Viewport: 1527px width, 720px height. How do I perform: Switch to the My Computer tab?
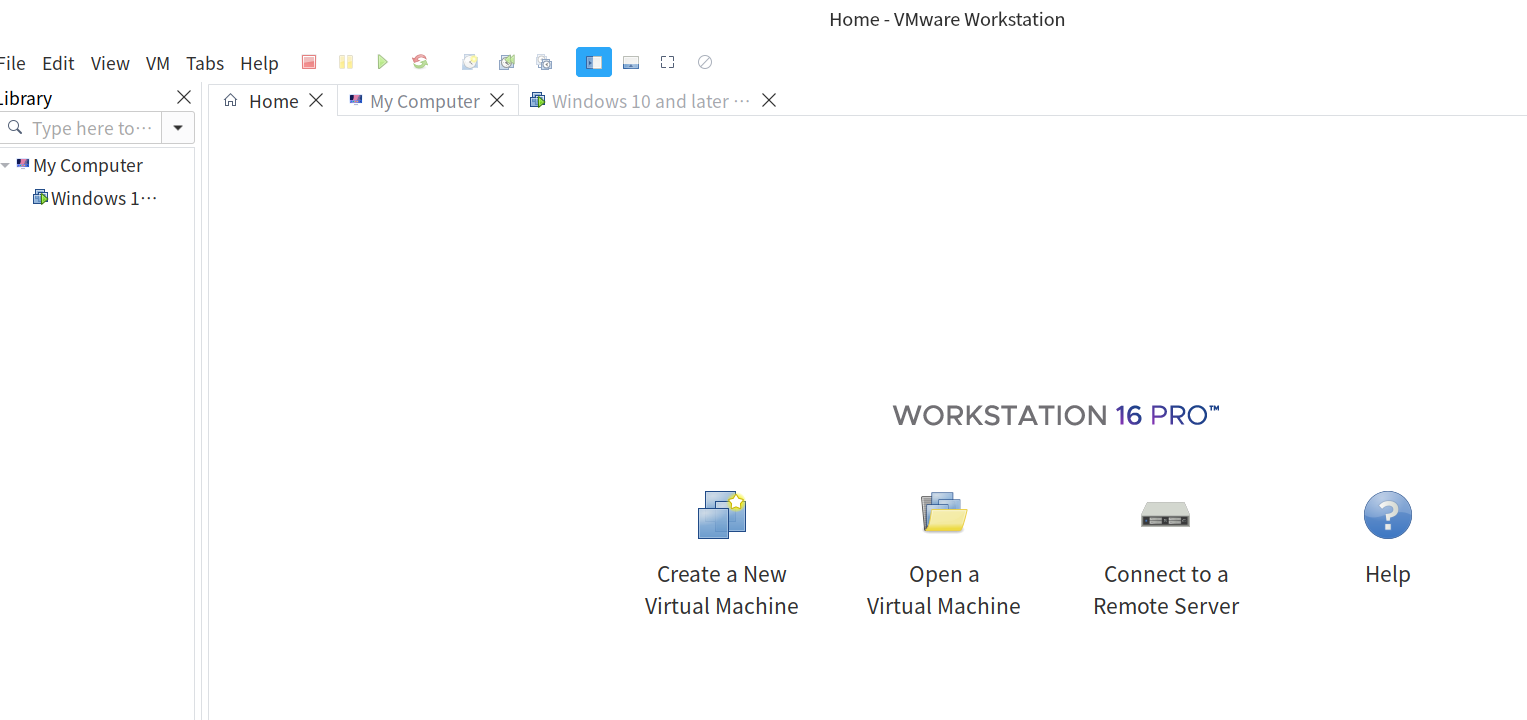click(428, 101)
